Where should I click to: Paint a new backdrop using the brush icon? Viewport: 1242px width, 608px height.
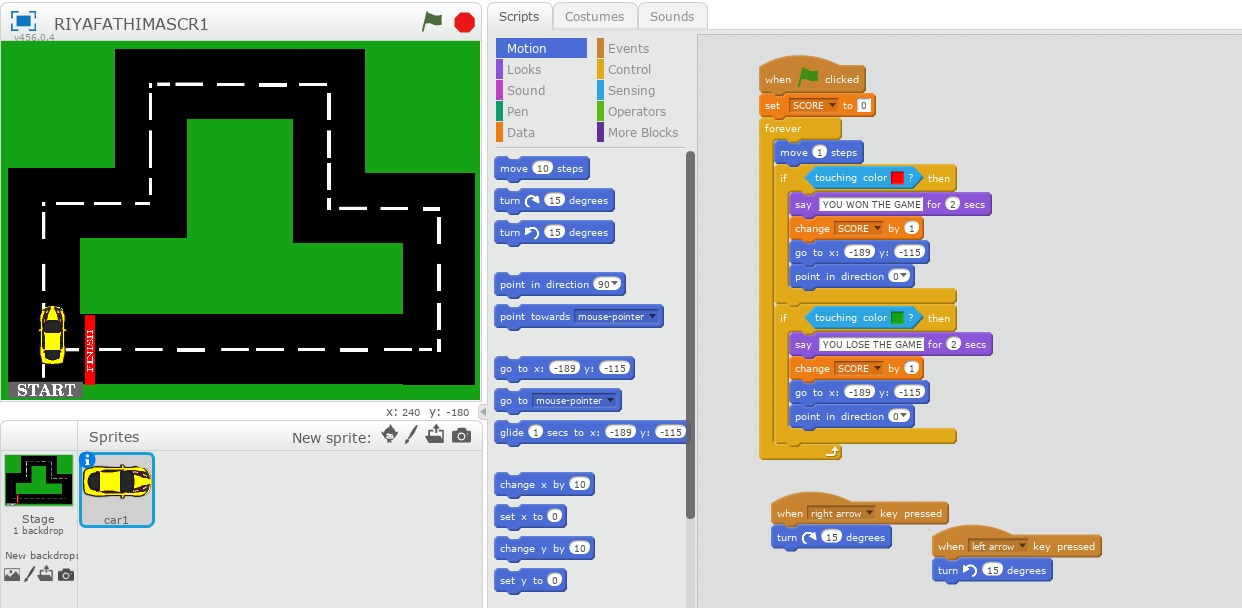pyautogui.click(x=30, y=574)
